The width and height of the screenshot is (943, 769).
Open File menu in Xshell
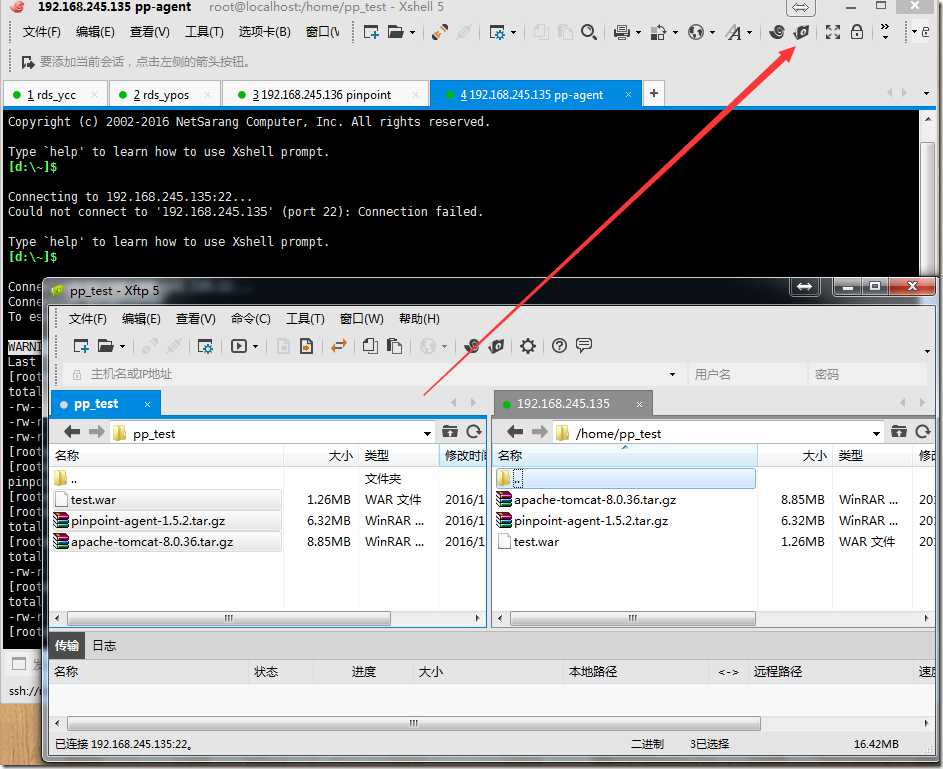tap(41, 32)
